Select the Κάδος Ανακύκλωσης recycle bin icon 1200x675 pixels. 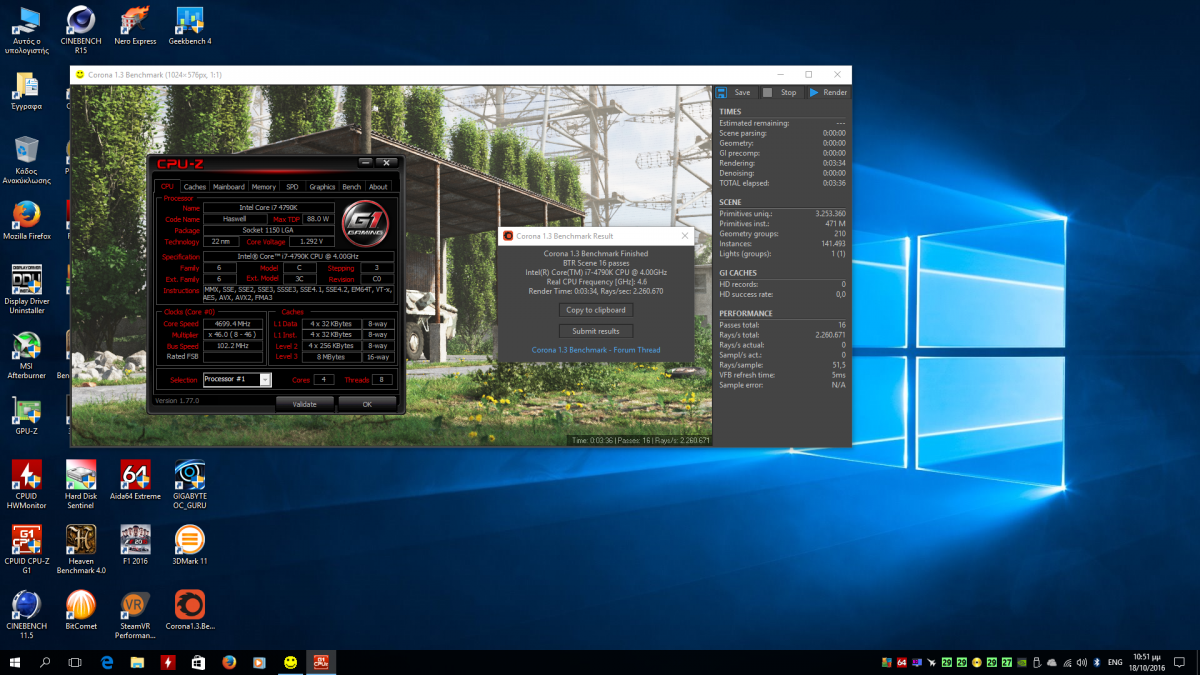click(x=26, y=160)
